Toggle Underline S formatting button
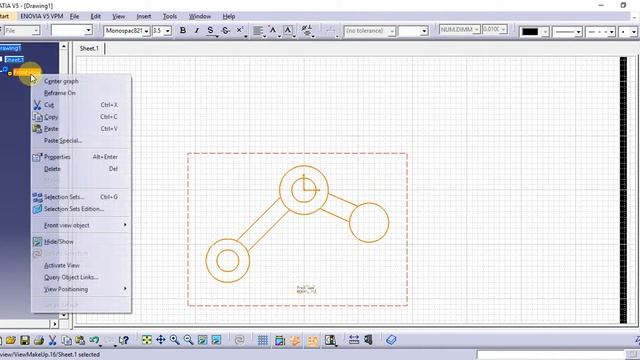 coord(210,30)
